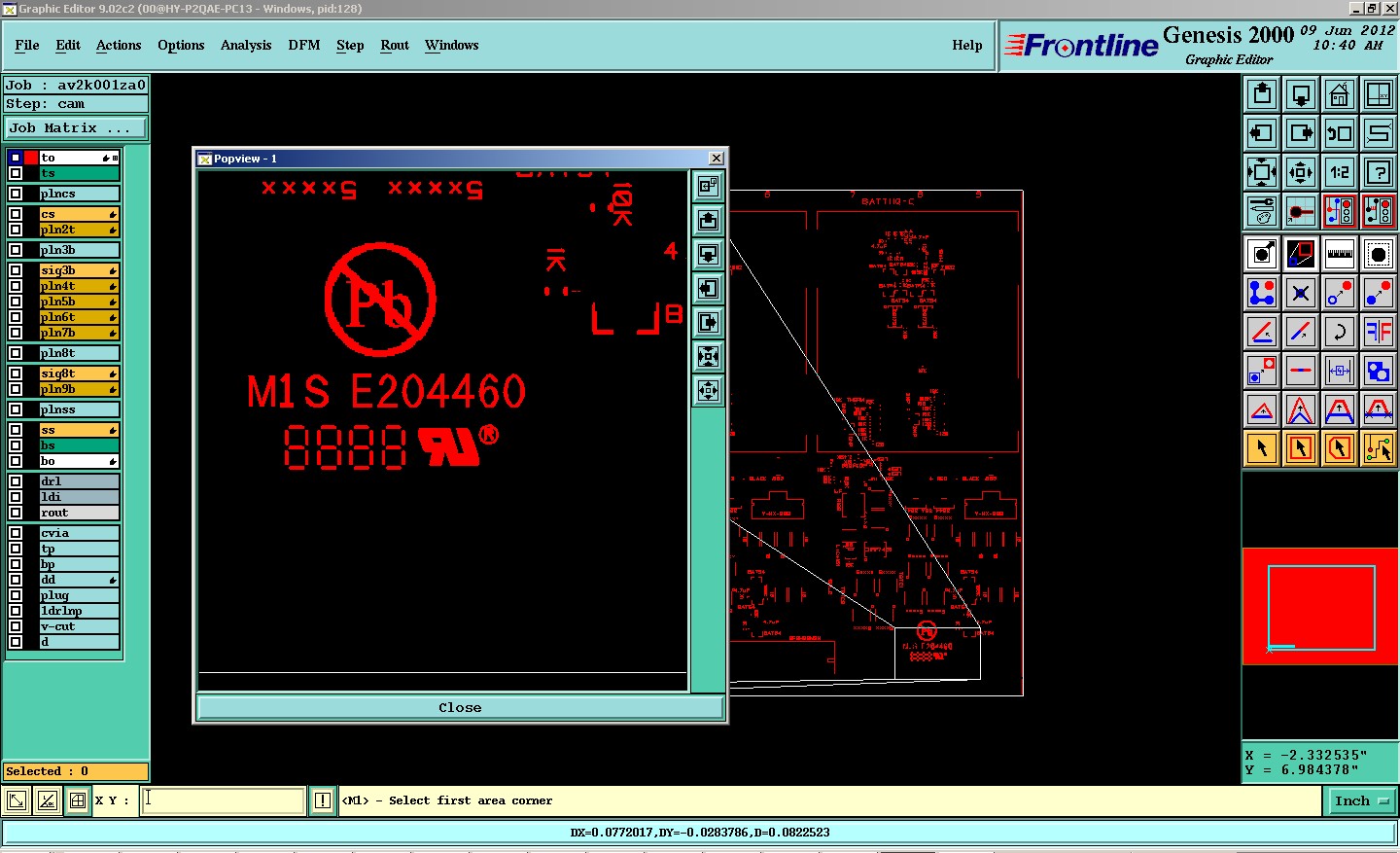The width and height of the screenshot is (1400, 853).
Task: Click the previous zoom view icon
Action: point(1340,133)
